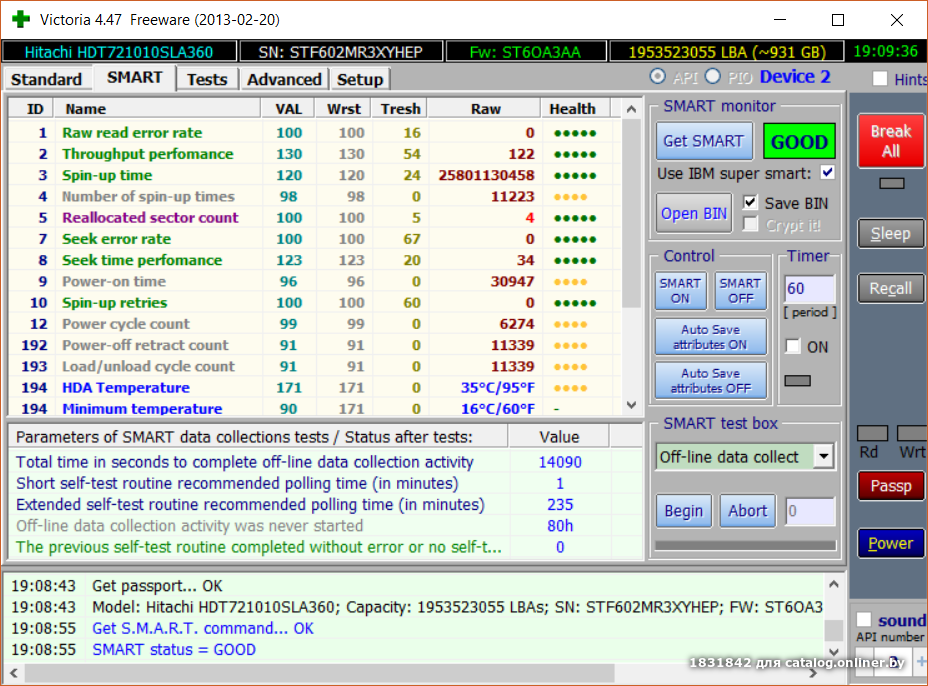Click the Device 2 label

(795, 77)
